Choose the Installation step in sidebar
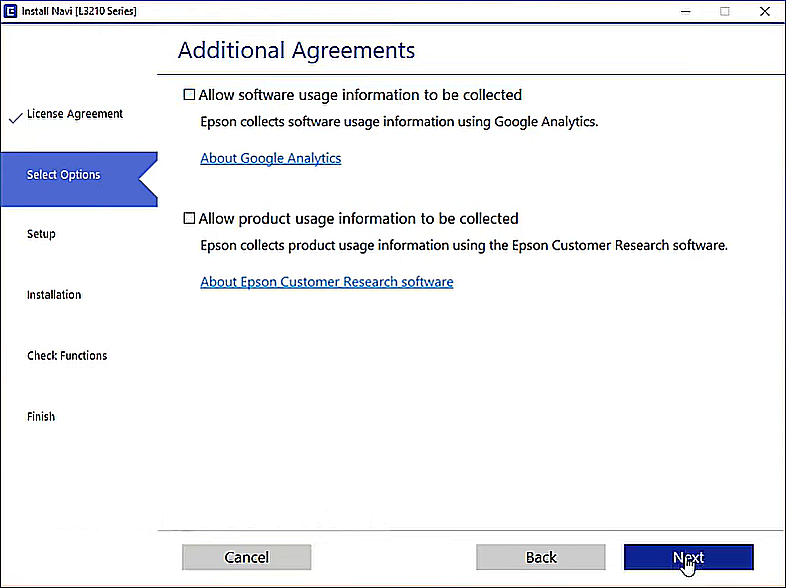This screenshot has width=786, height=588. 54,295
